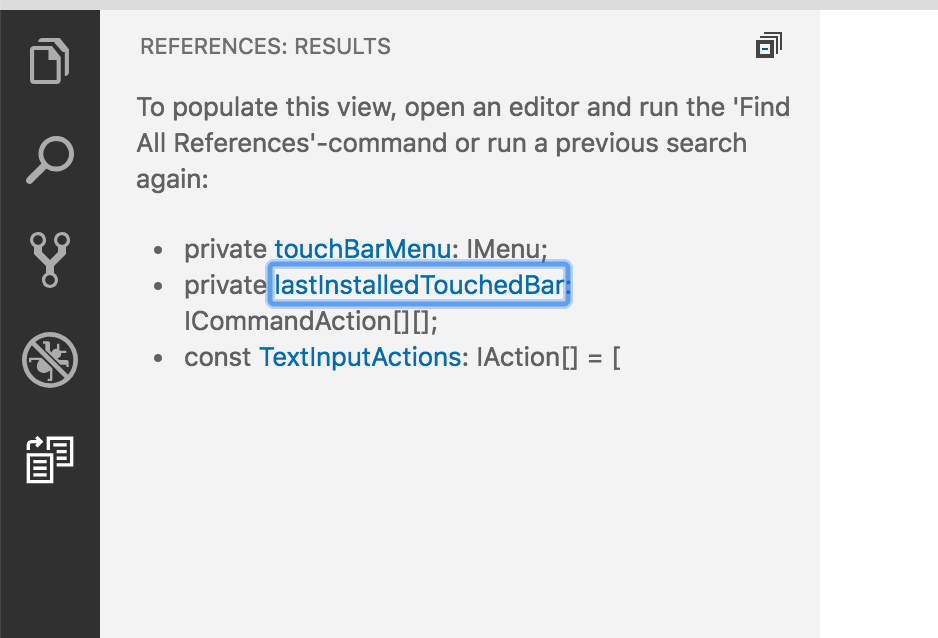This screenshot has height=638, width=938.
Task: Click the bullet beside the touchBarMenu entry
Action: click(x=161, y=248)
